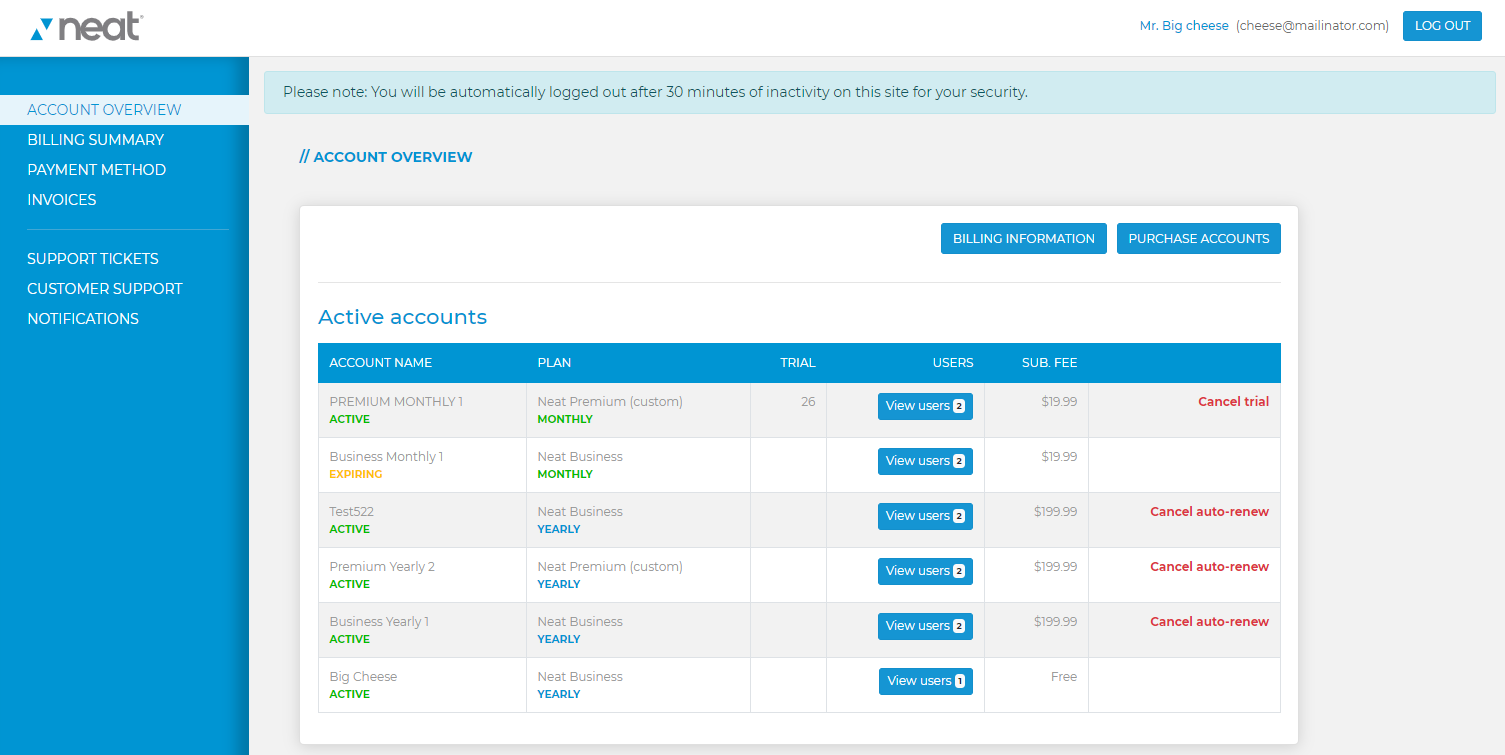
Task: Click $19.99 fee of Business Monthly 1
Action: [1058, 457]
